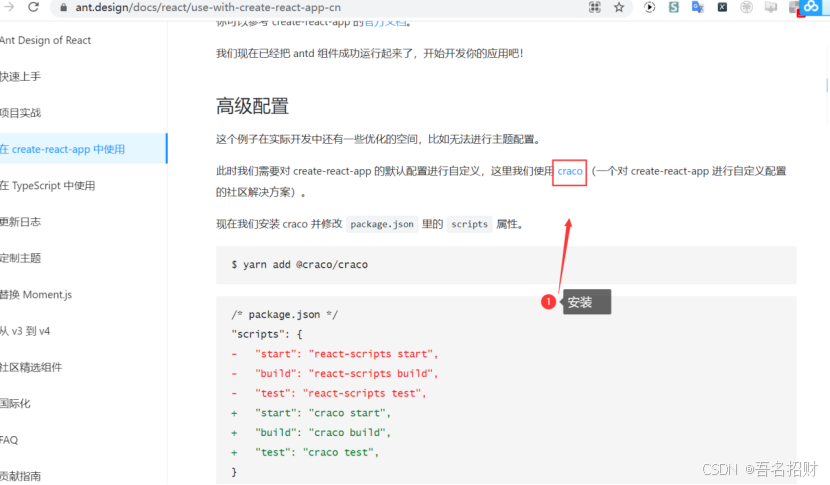Open 从 v3 到 v4 sidebar item

25,331
